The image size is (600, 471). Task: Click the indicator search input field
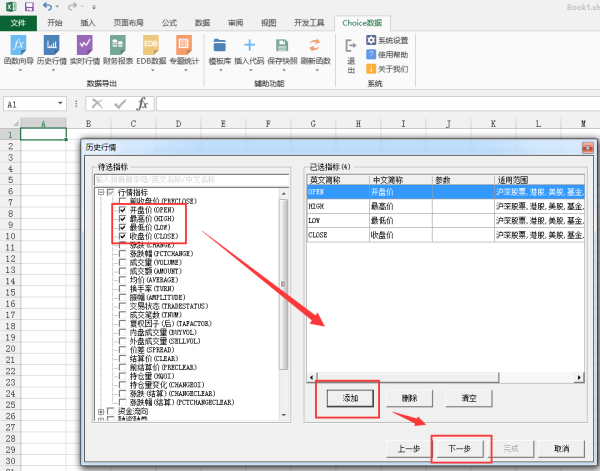(190, 179)
